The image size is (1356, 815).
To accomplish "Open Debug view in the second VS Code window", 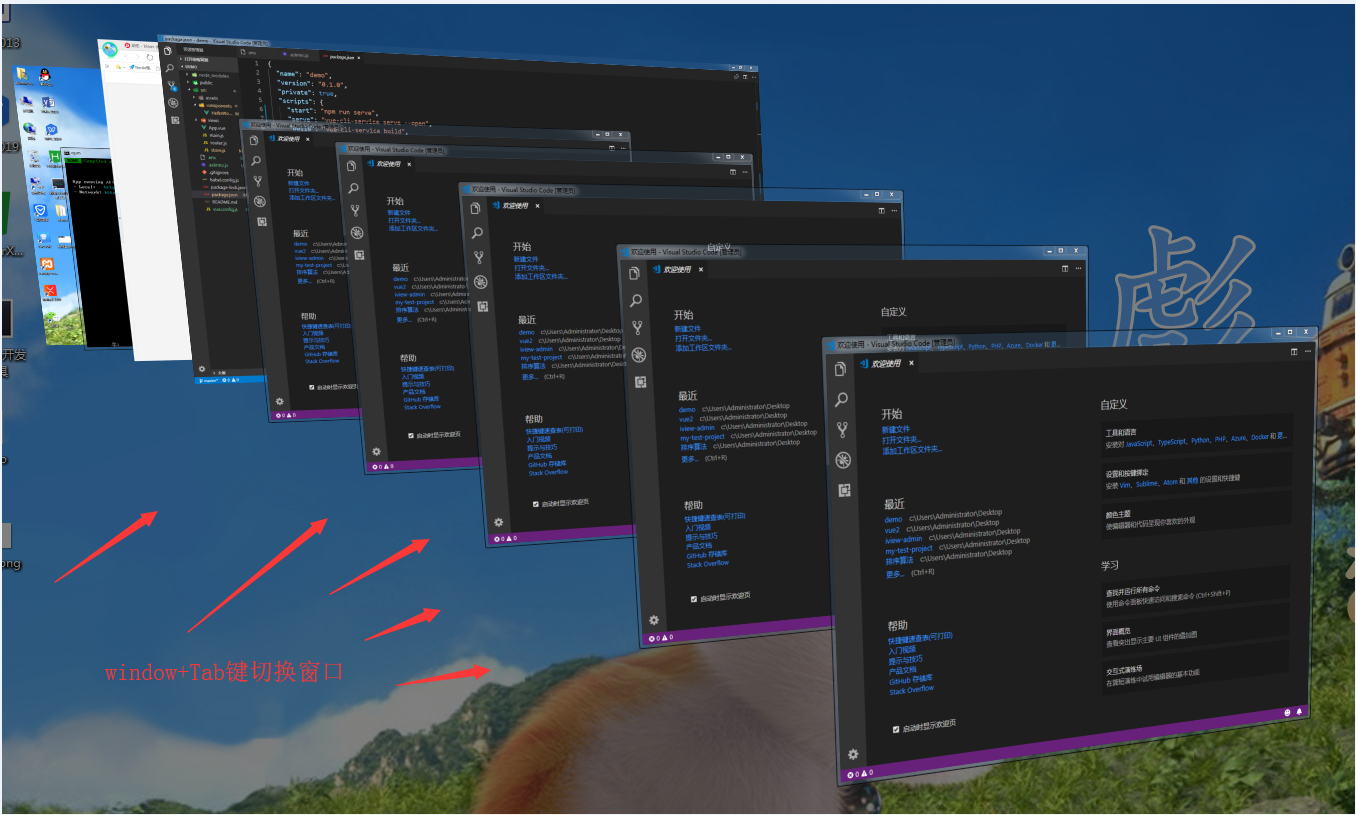I will pyautogui.click(x=639, y=354).
